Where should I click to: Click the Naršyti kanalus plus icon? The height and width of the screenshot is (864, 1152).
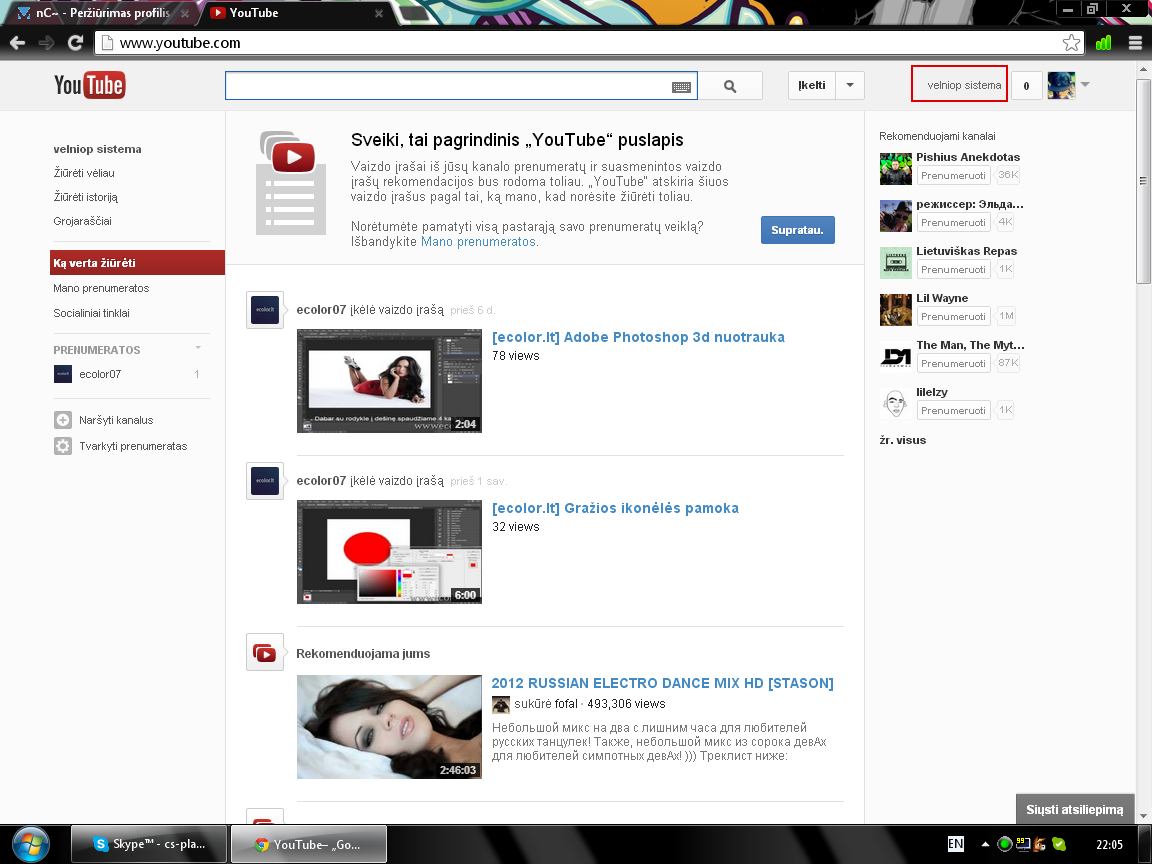coord(63,420)
